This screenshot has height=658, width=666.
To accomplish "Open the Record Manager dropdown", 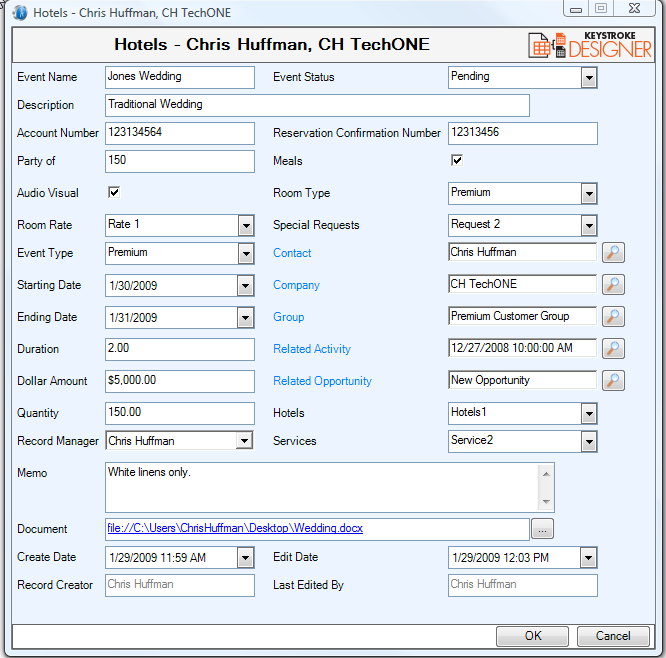I will 244,441.
